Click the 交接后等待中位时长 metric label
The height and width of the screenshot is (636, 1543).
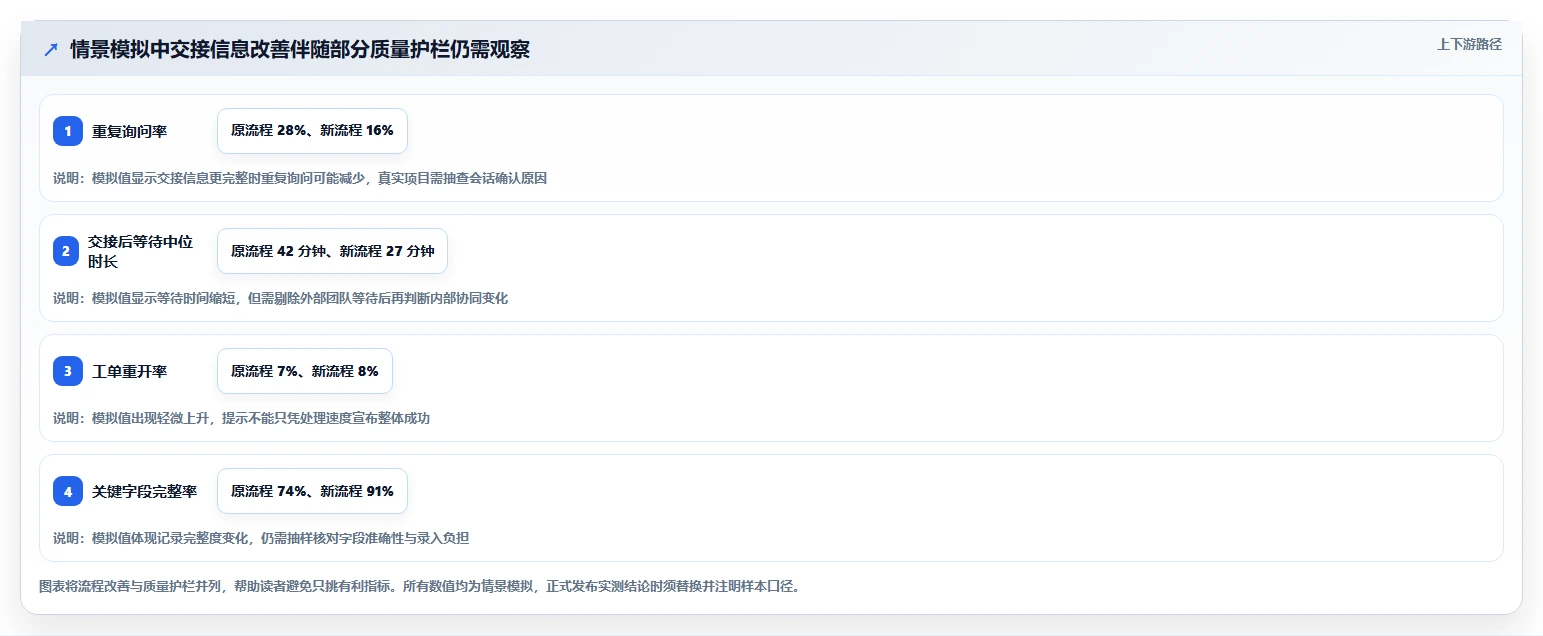[140, 251]
